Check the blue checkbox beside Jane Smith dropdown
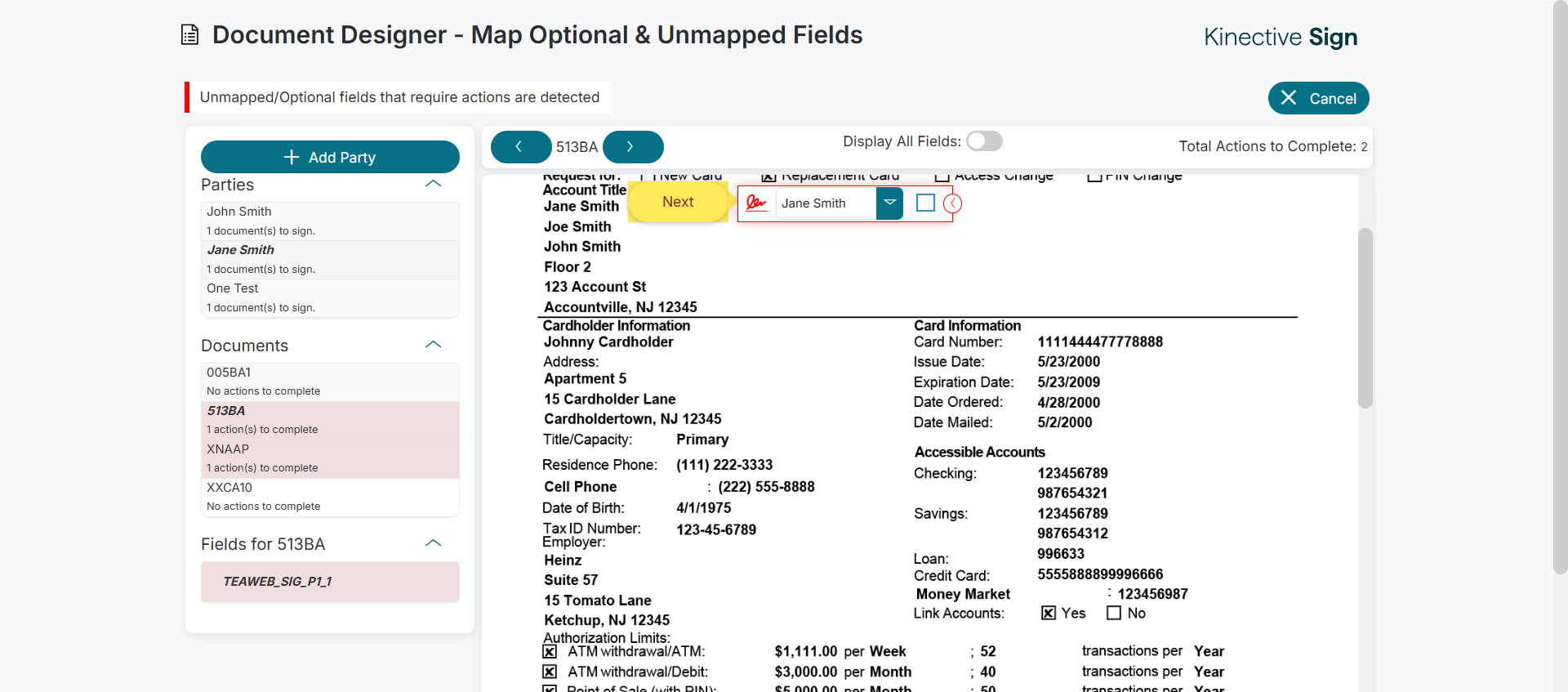The width and height of the screenshot is (1568, 692). (925, 203)
